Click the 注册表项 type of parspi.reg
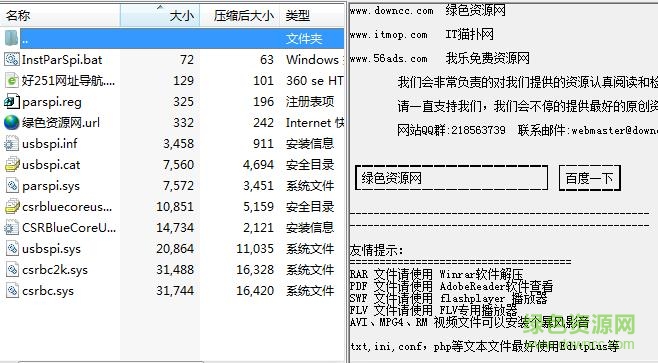This screenshot has width=658, height=363. click(310, 102)
